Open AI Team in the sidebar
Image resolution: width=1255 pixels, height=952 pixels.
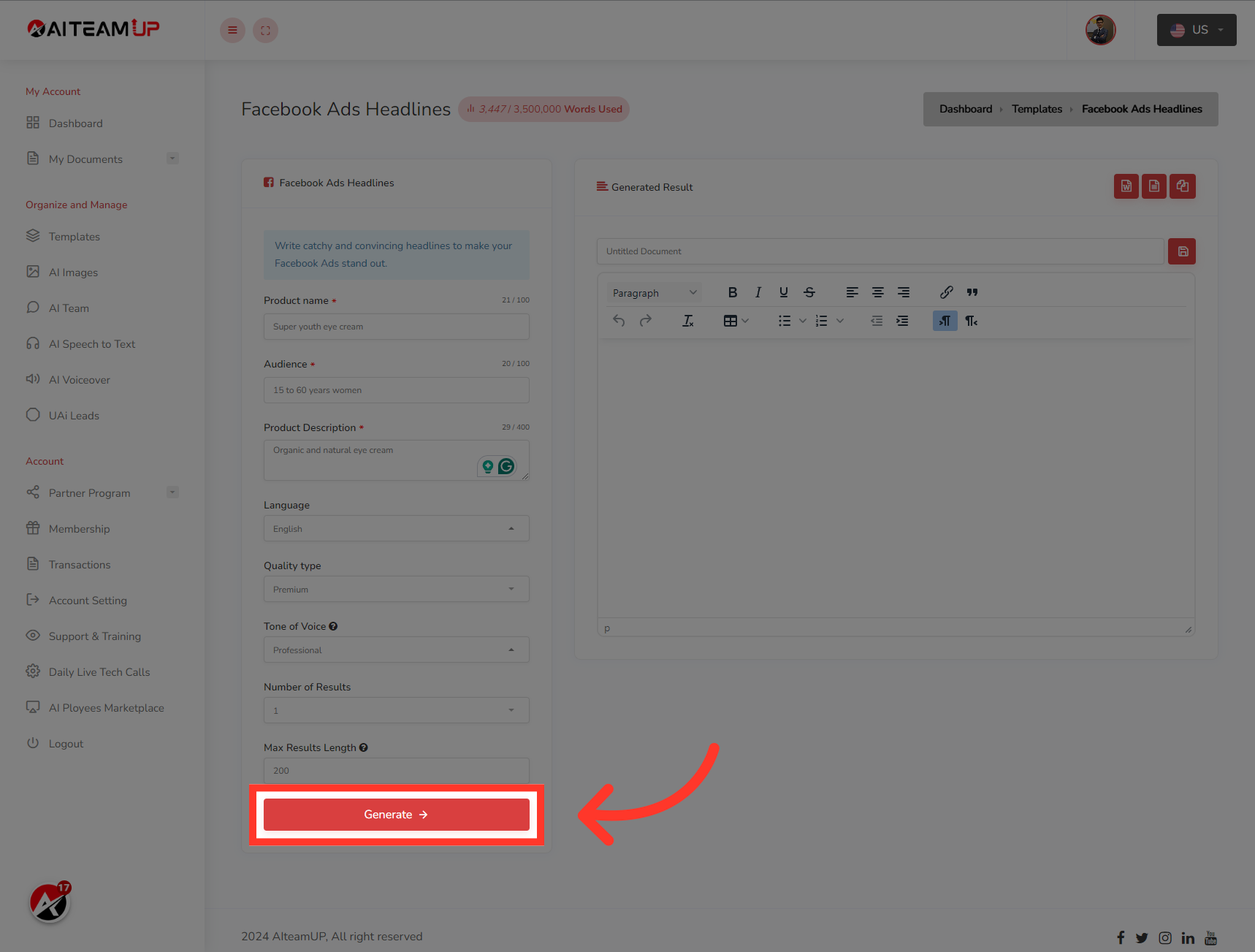click(x=69, y=308)
